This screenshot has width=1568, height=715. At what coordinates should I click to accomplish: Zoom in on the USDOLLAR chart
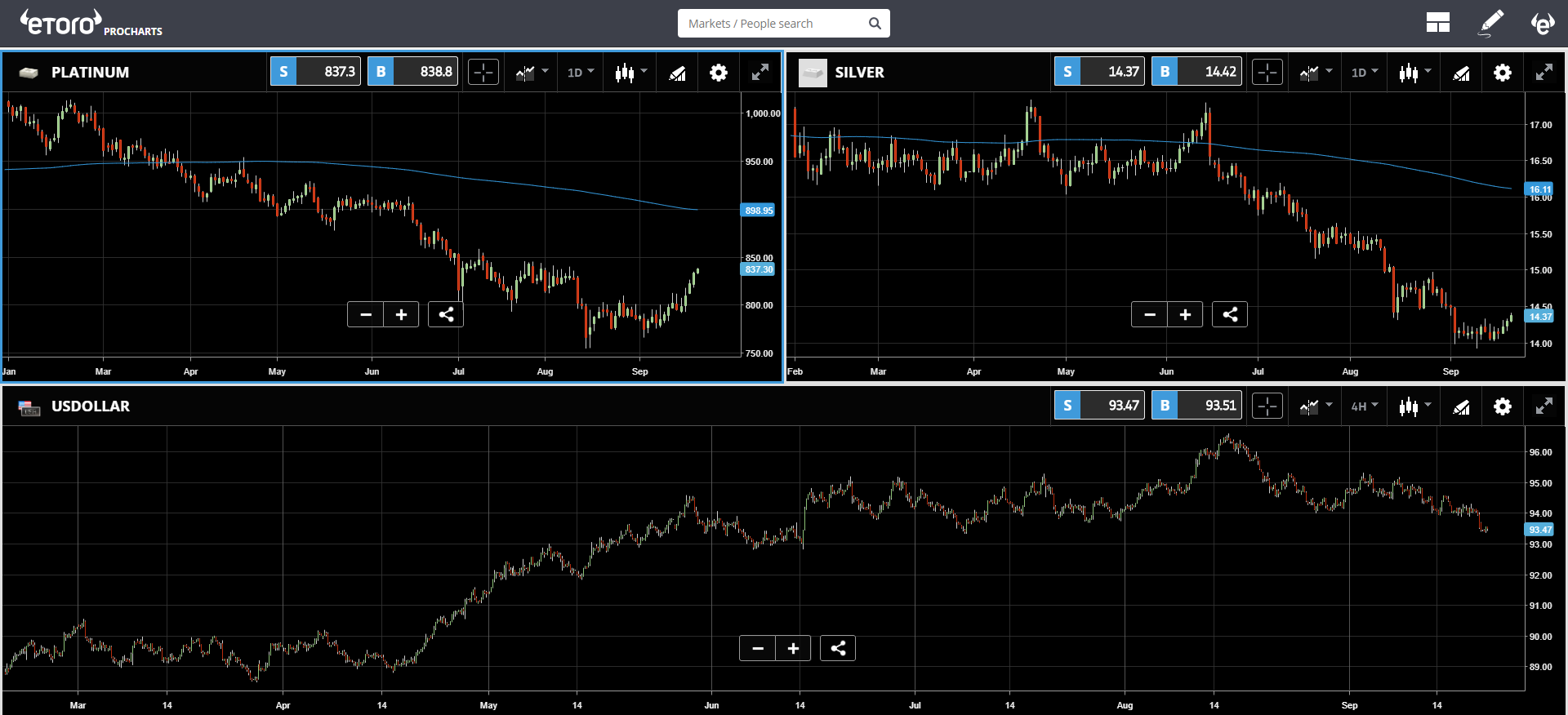click(793, 648)
